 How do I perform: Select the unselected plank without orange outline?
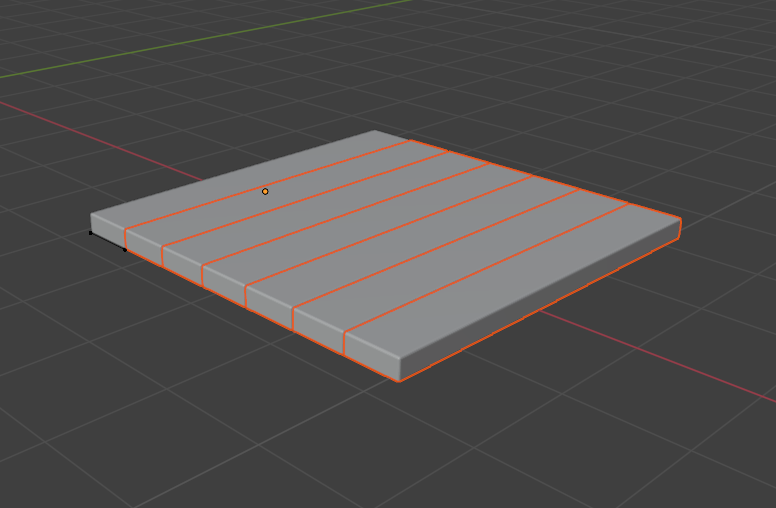[250, 180]
